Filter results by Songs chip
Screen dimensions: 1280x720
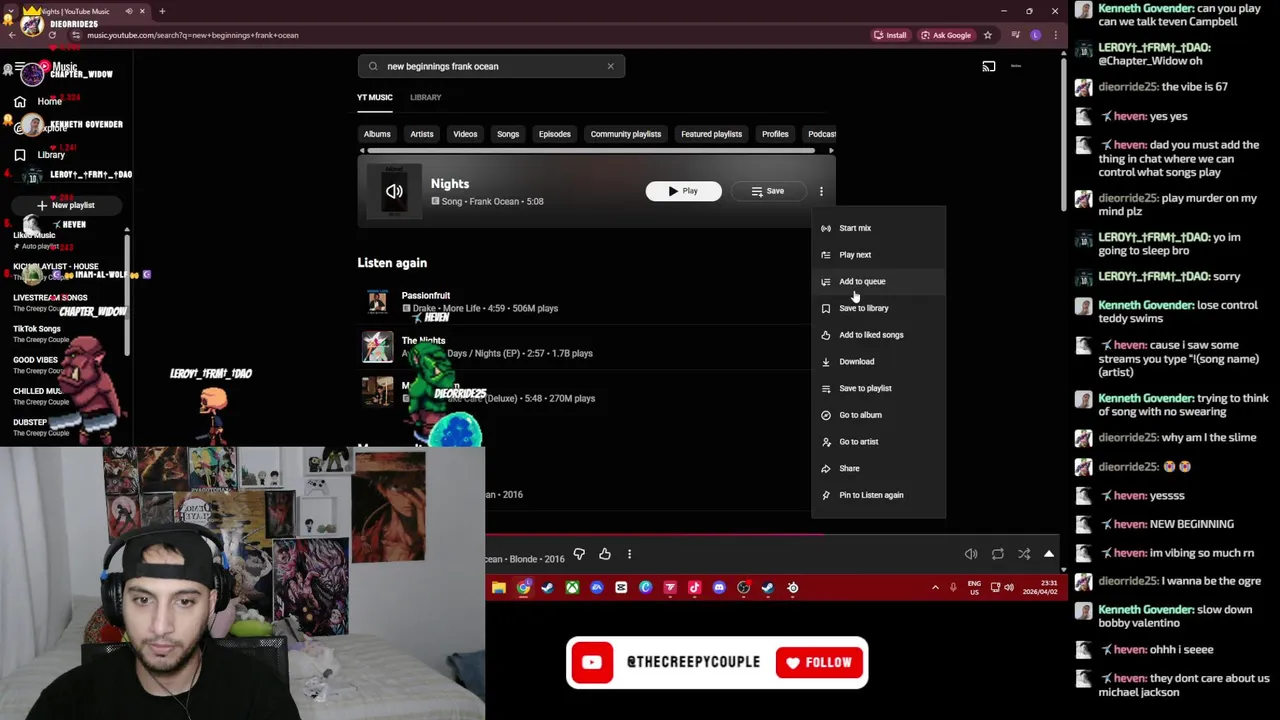click(x=508, y=134)
